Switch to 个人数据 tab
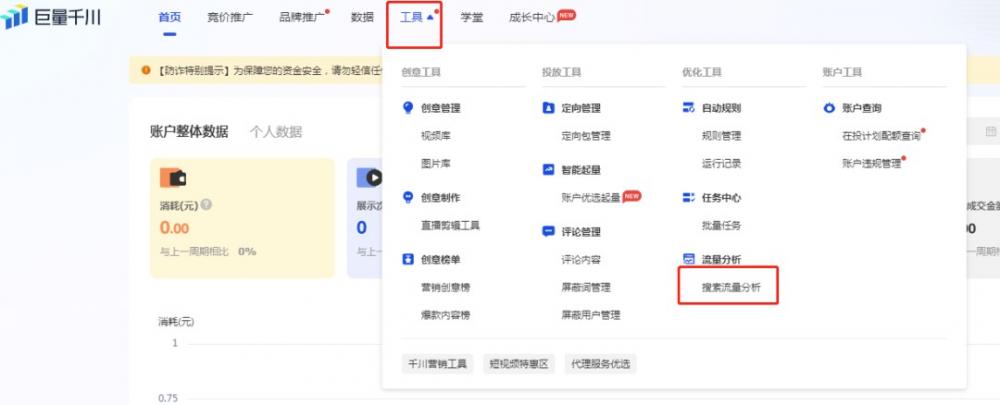Viewport: 1000px width, 405px height. (x=276, y=132)
